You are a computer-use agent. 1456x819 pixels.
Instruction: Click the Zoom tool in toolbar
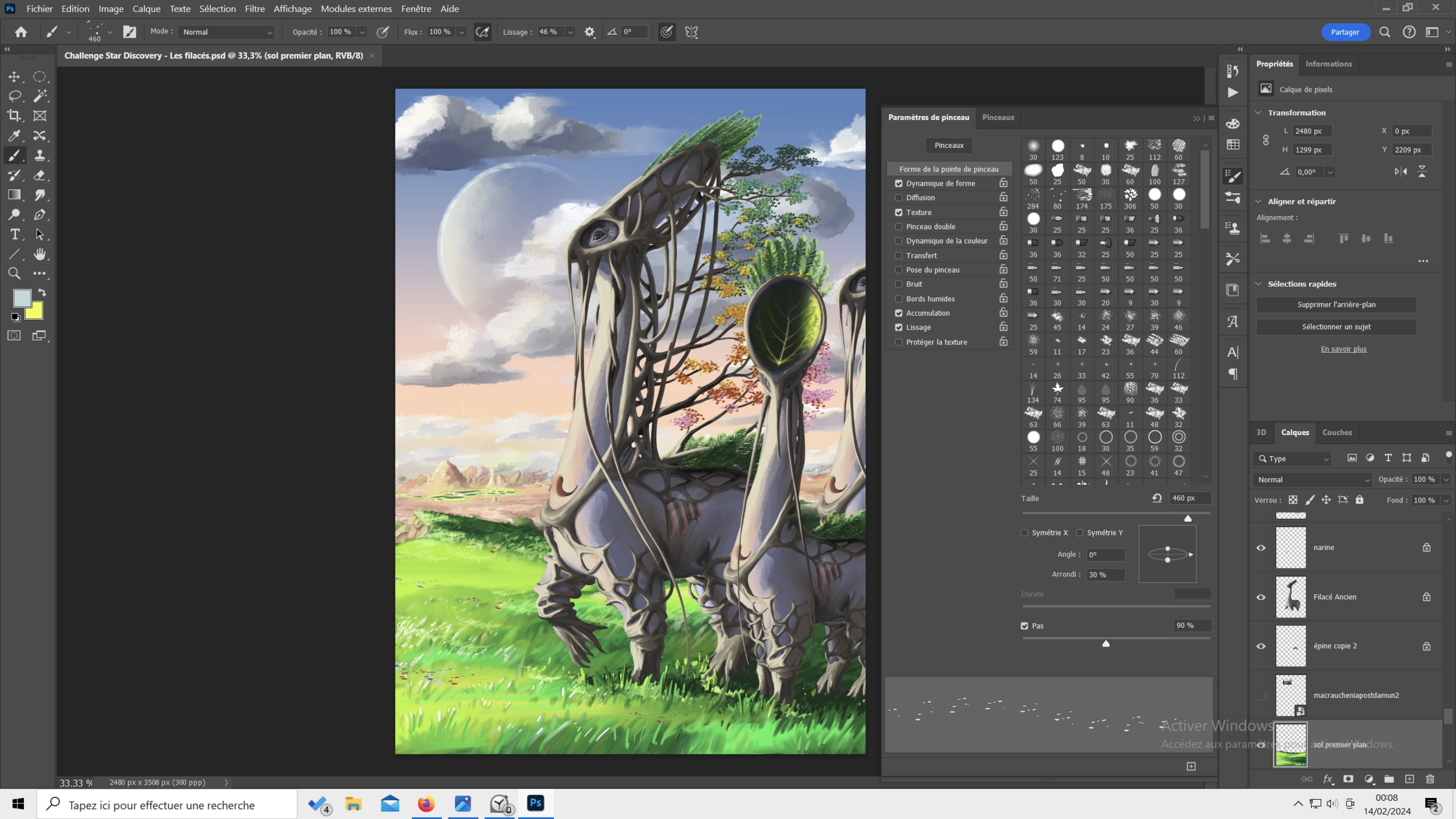pos(14,274)
